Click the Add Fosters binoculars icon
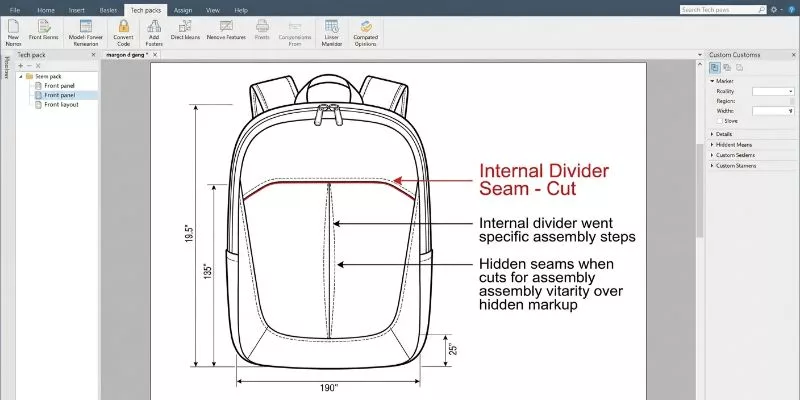 pyautogui.click(x=154, y=26)
